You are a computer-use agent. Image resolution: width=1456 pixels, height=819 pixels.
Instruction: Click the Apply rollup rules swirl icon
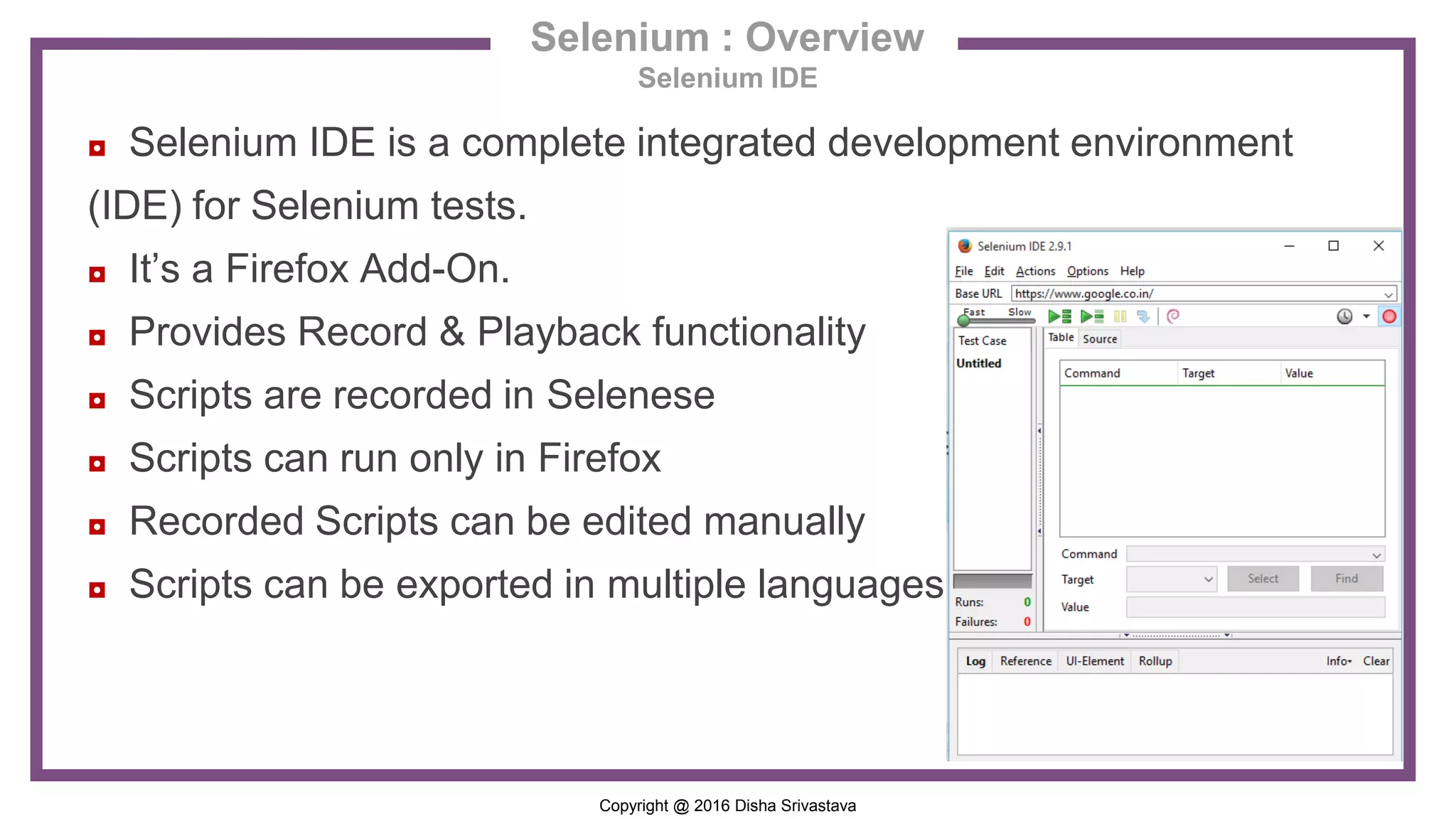pos(1173,316)
